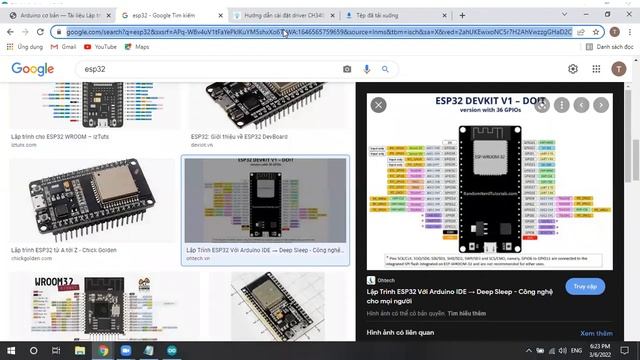Open Danh sách đọc reading list

click(609, 47)
